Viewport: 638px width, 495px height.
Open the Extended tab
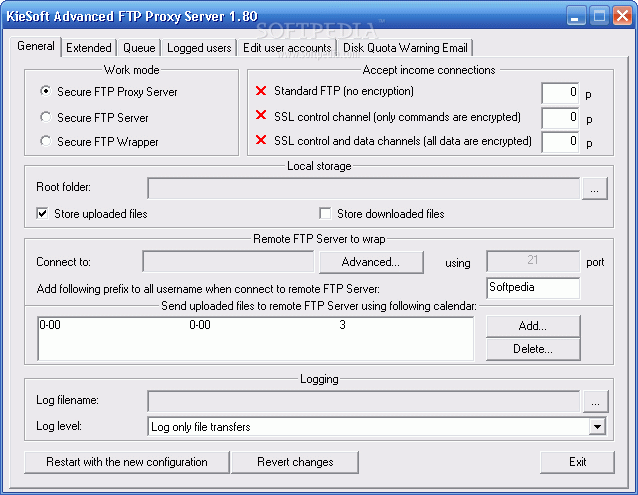[x=89, y=48]
